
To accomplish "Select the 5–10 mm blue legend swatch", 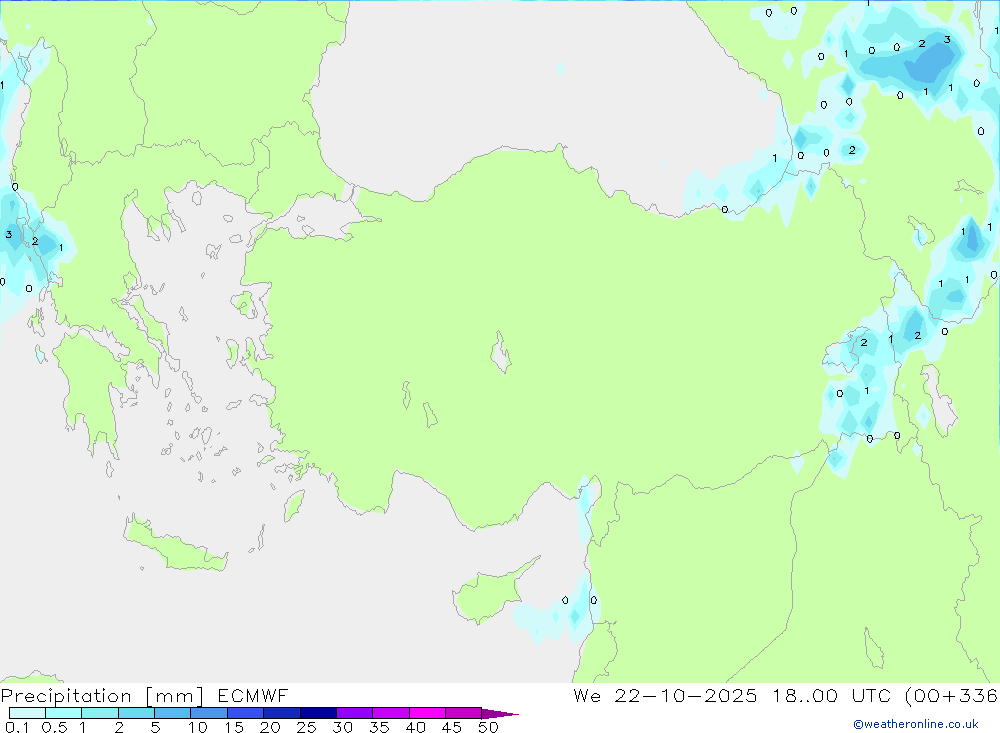I will pos(173,713).
